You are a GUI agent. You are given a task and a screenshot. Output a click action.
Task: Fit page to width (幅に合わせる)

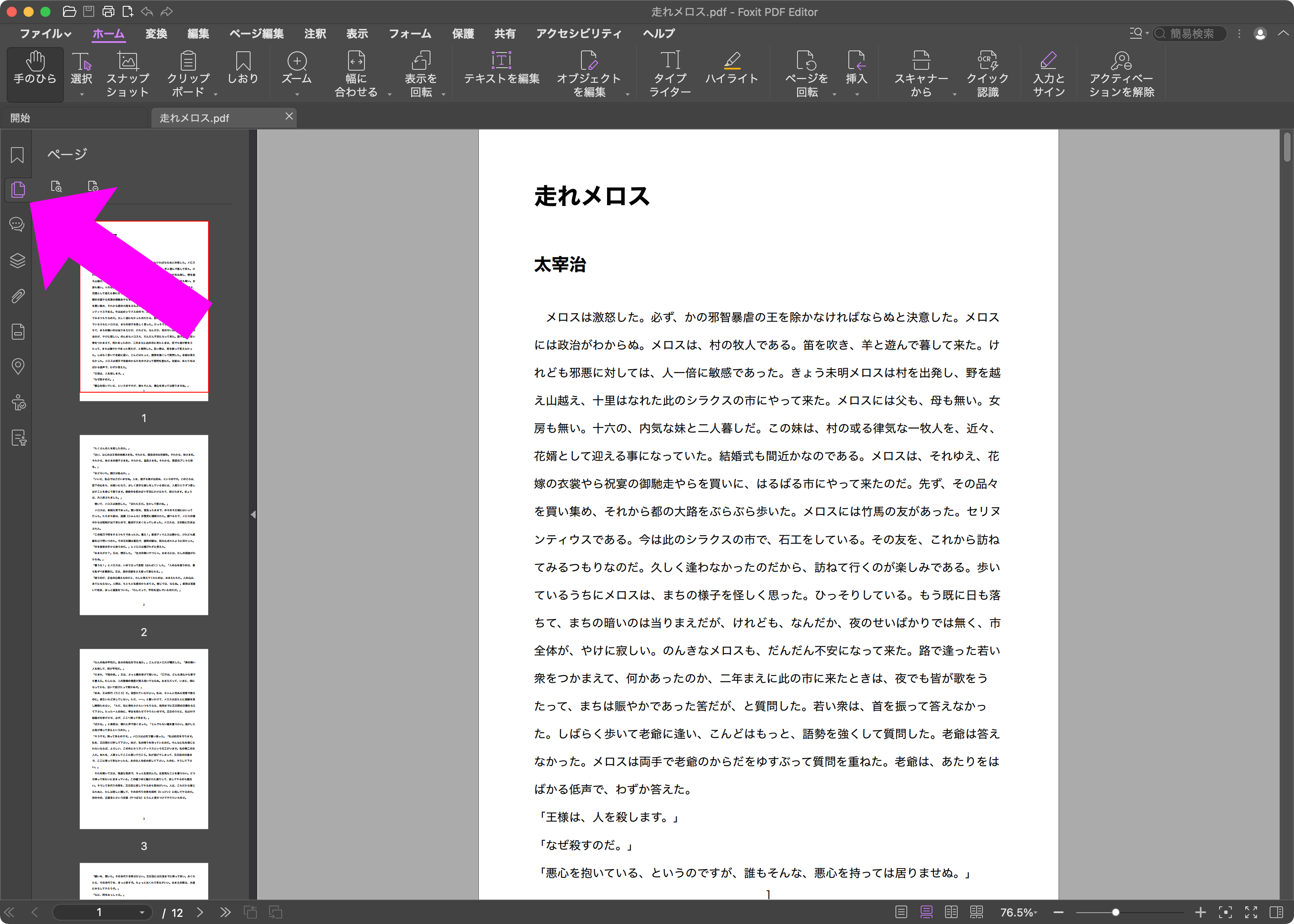(x=356, y=74)
